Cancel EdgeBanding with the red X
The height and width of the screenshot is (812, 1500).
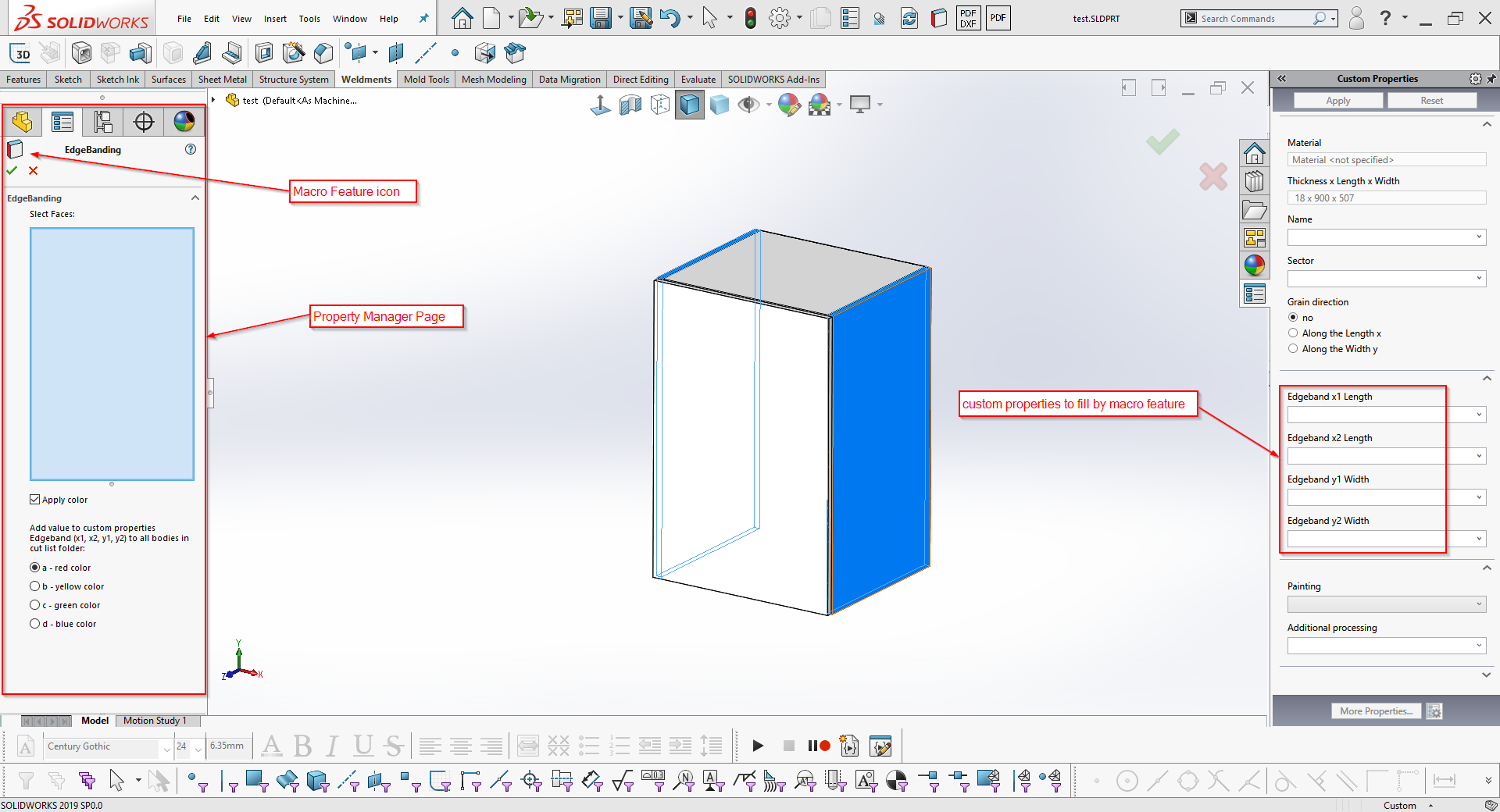coord(33,170)
